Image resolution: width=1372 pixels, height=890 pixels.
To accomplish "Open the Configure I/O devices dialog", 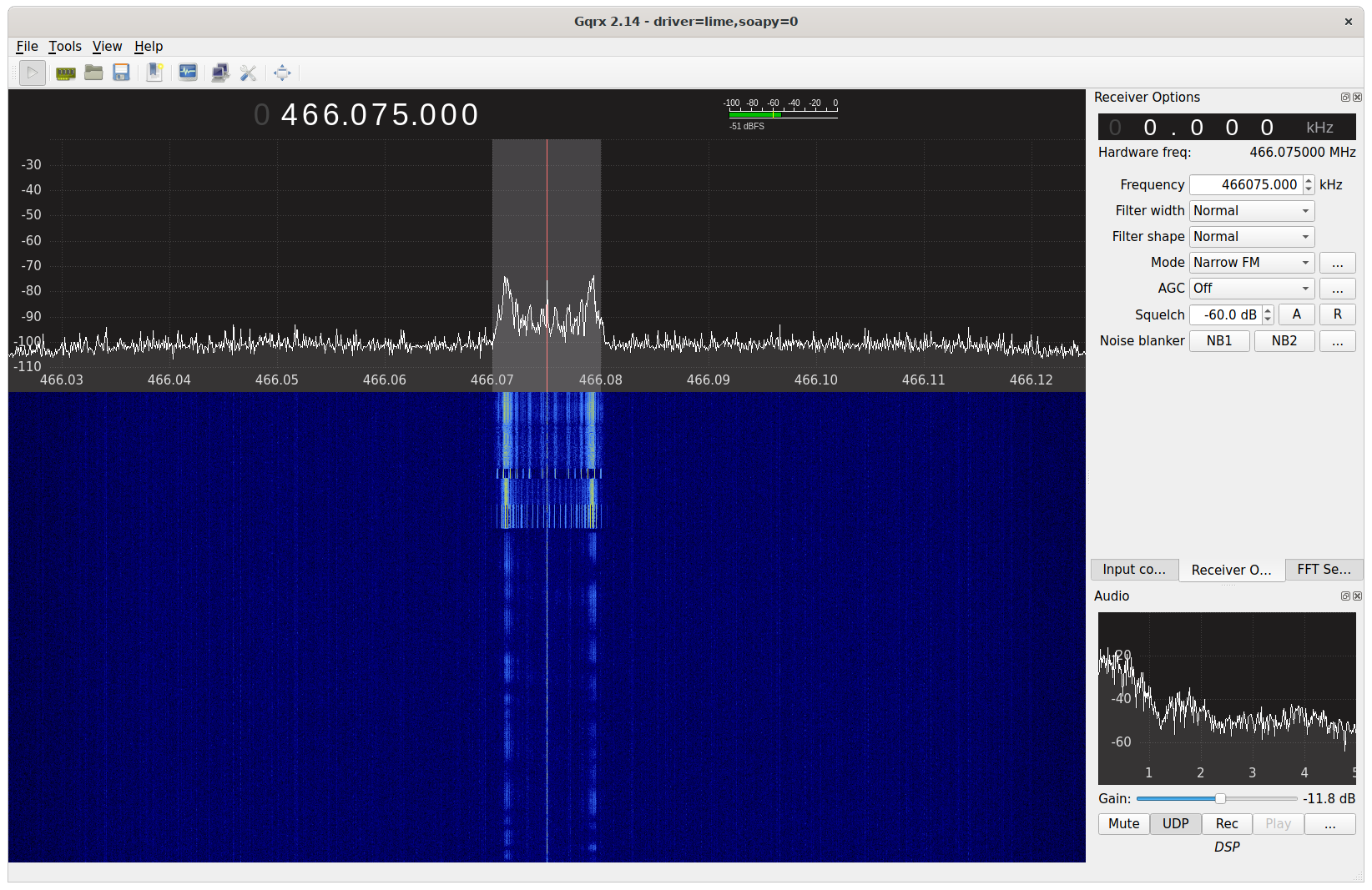I will (65, 73).
